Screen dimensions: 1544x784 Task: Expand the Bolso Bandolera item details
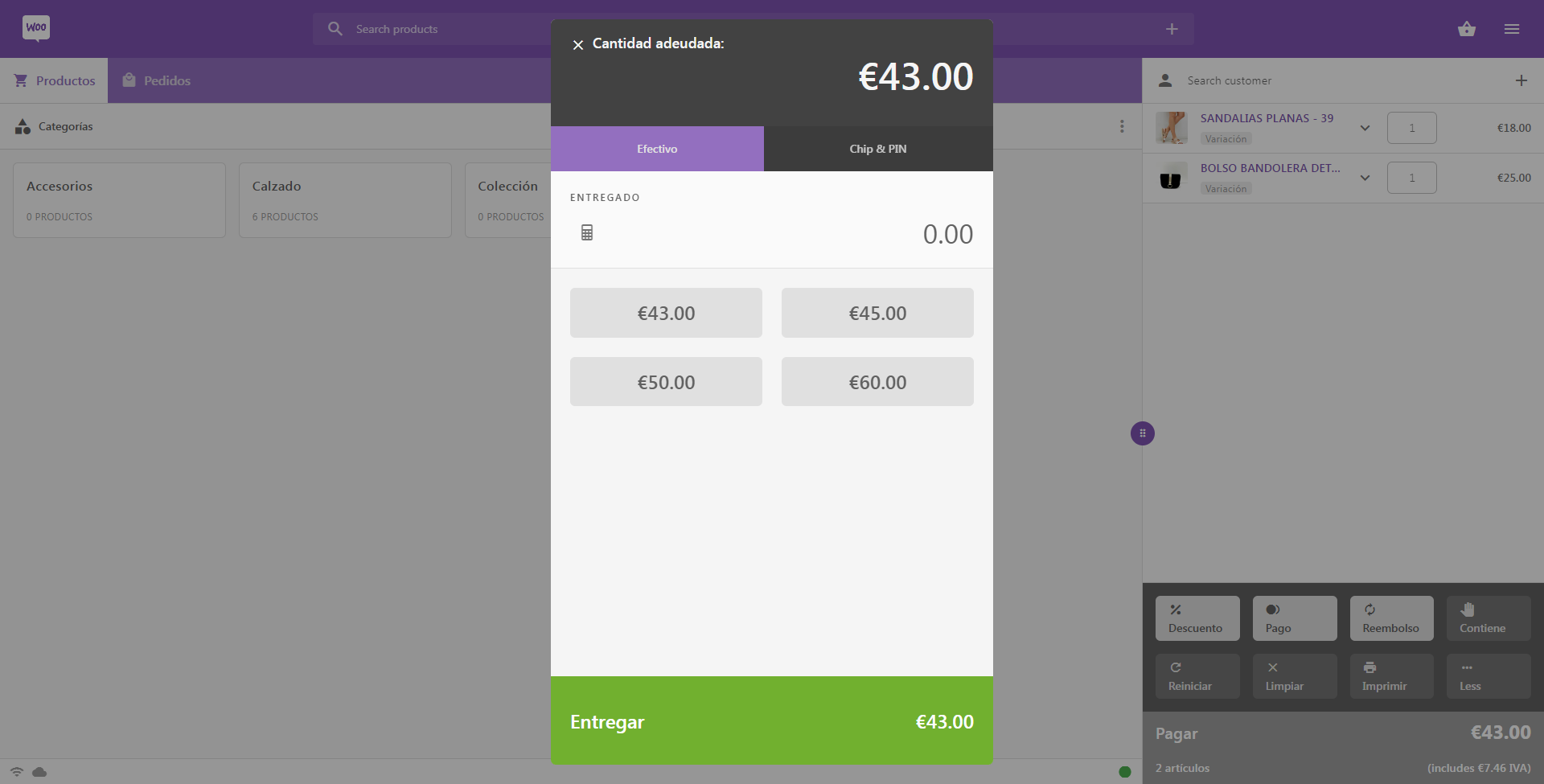coord(1365,178)
